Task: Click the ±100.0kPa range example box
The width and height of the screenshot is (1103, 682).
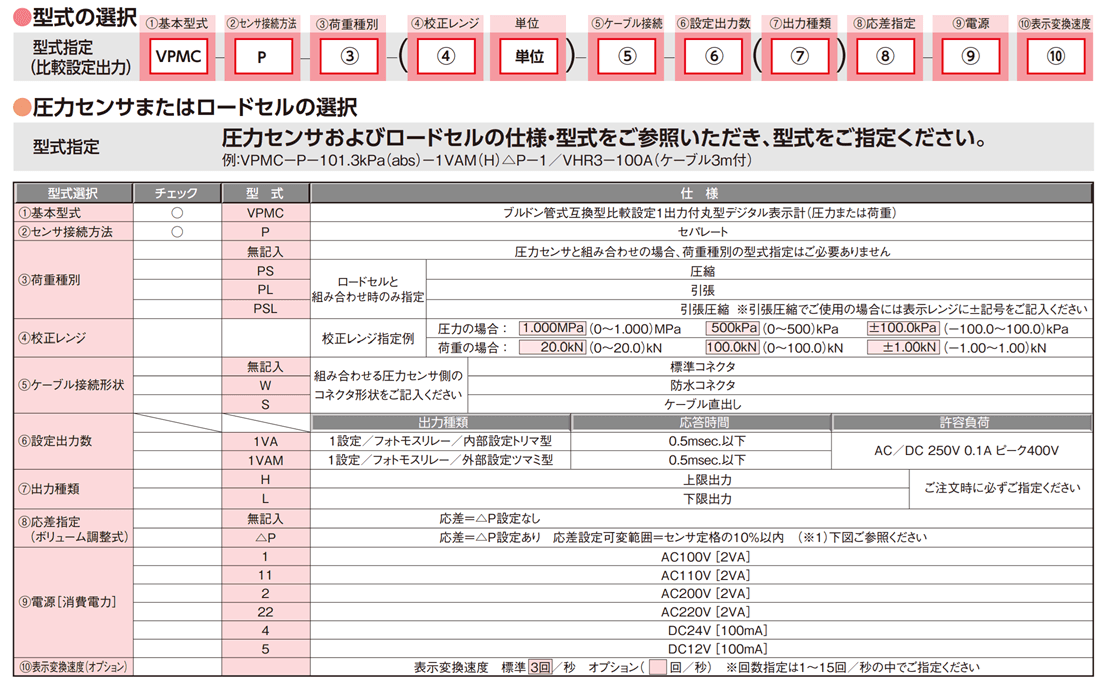Action: (x=903, y=328)
